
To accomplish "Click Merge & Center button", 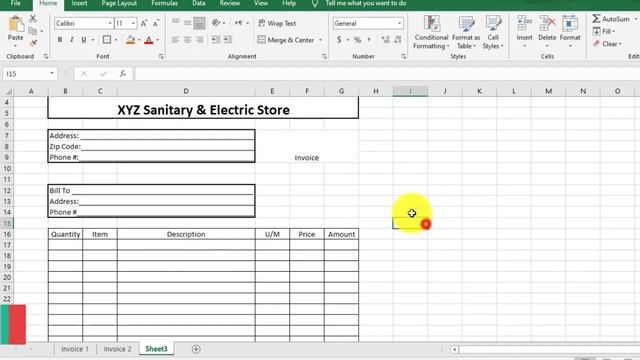I will [286, 40].
